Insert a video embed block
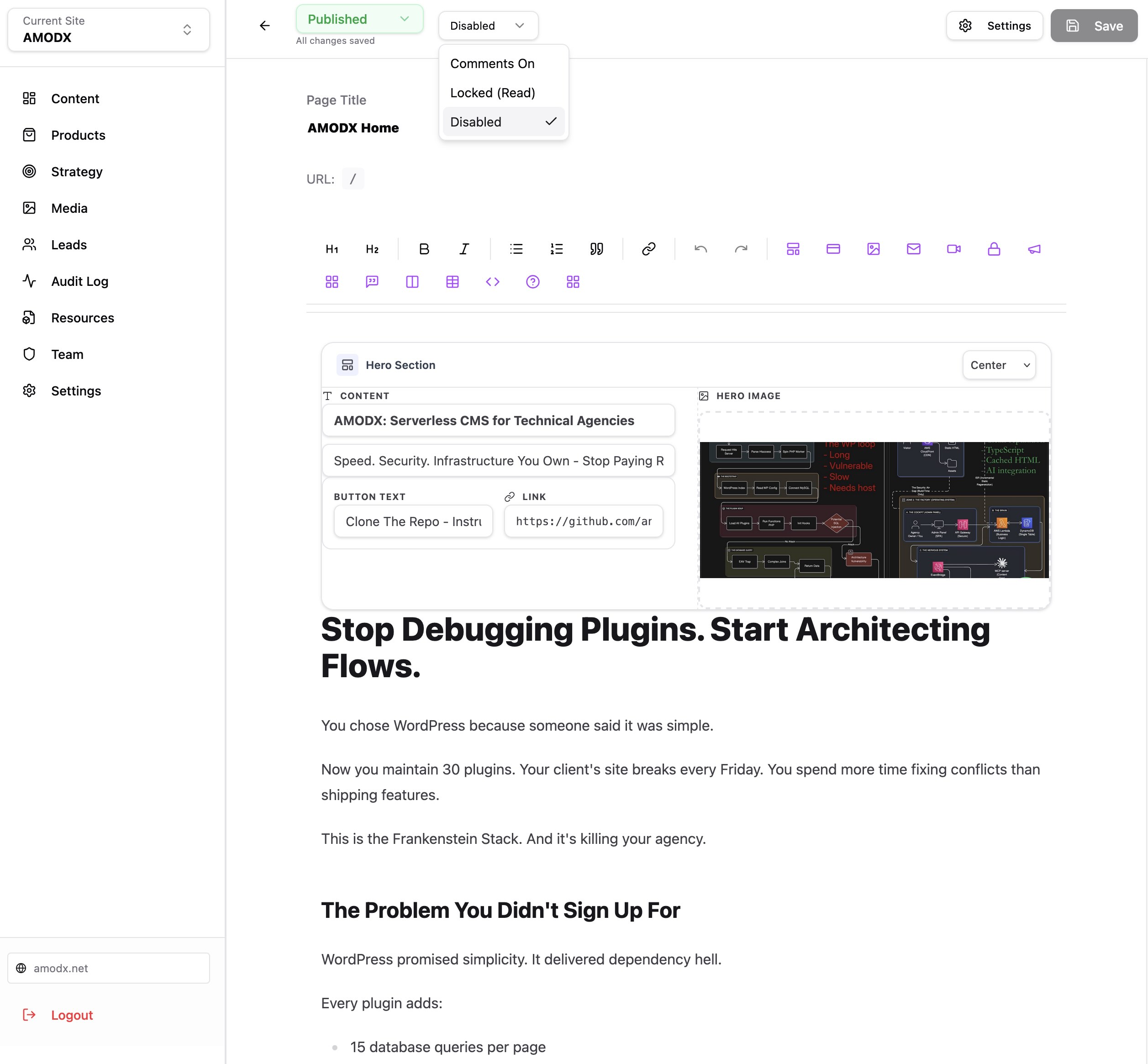This screenshot has width=1148, height=1064. (953, 249)
